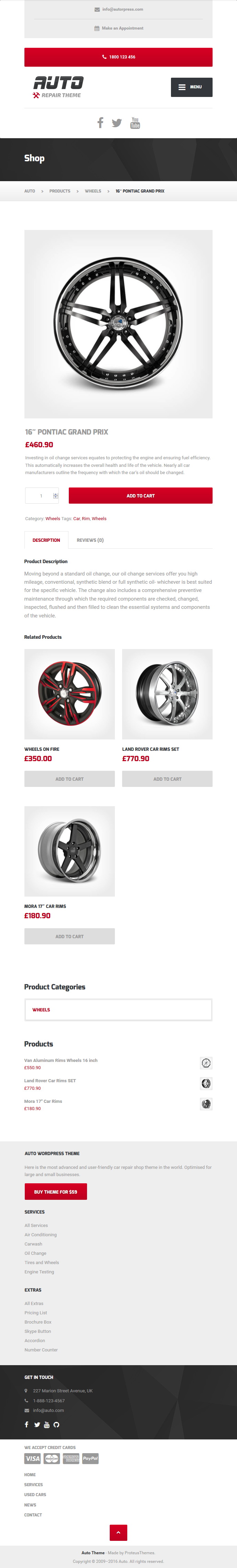Open the YouTube icon in header
The image size is (237, 1568).
click(x=135, y=123)
